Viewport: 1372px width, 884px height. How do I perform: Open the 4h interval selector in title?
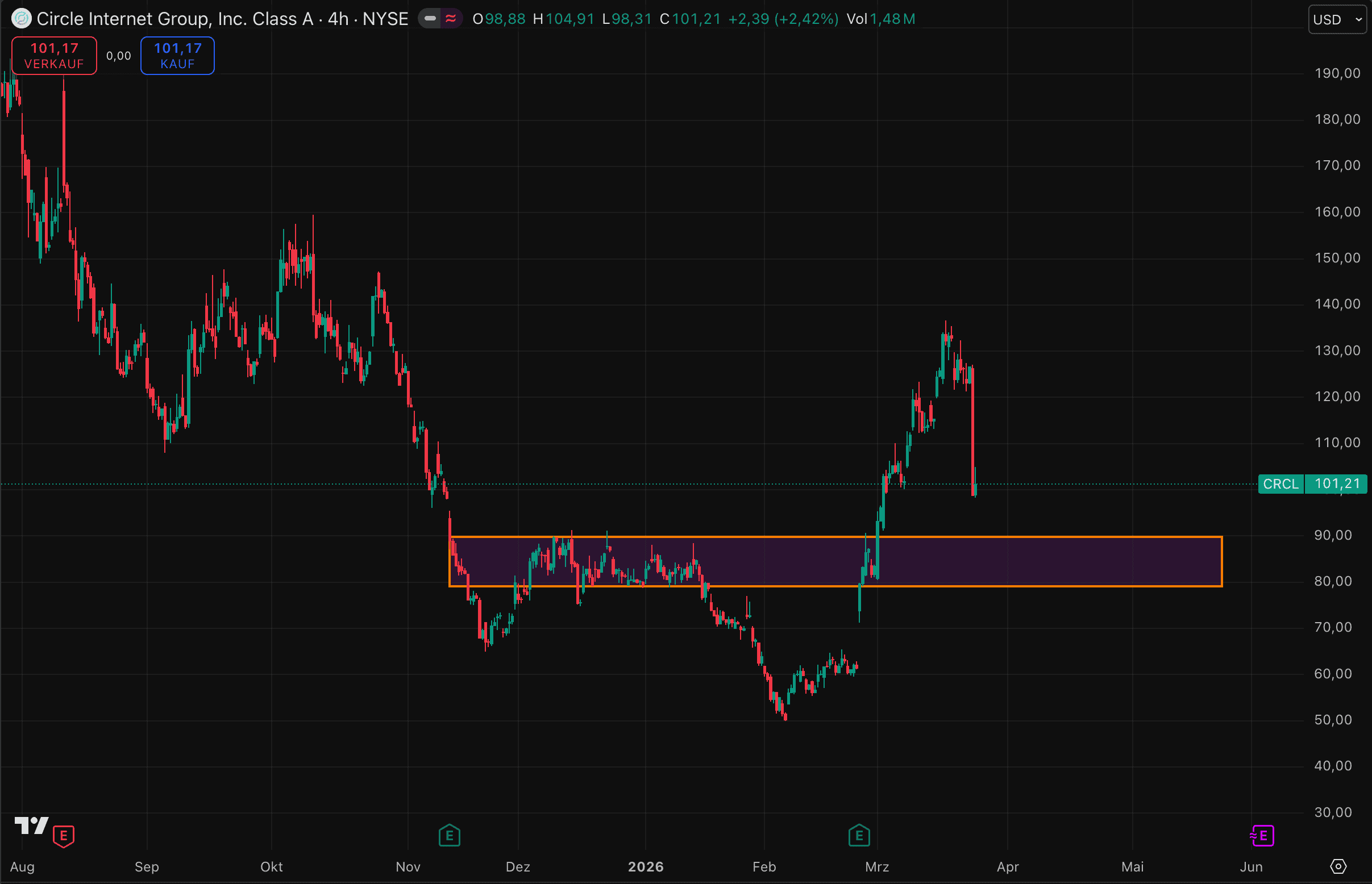click(x=338, y=19)
